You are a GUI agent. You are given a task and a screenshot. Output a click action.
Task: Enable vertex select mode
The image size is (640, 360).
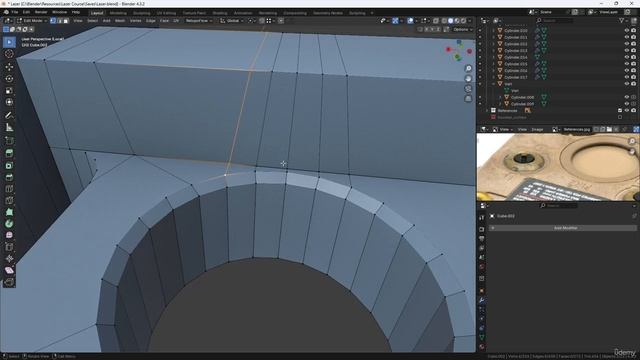53,20
